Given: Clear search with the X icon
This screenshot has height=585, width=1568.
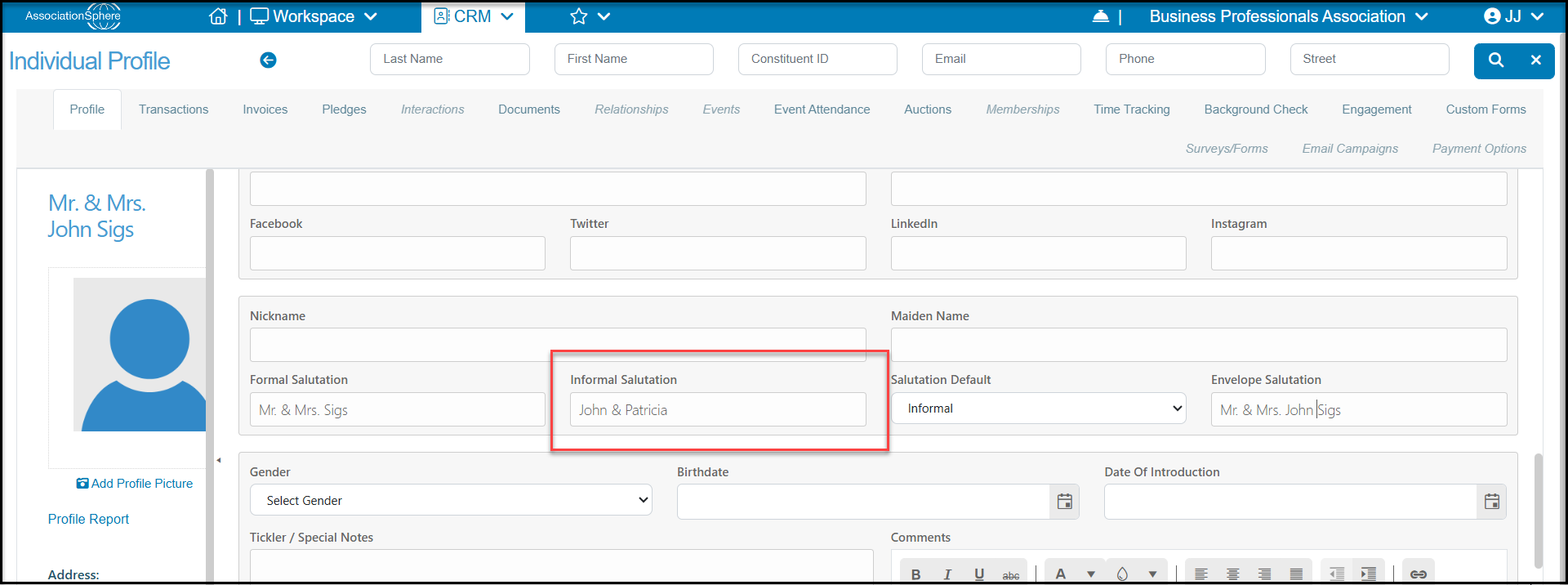Looking at the screenshot, I should point(1535,60).
